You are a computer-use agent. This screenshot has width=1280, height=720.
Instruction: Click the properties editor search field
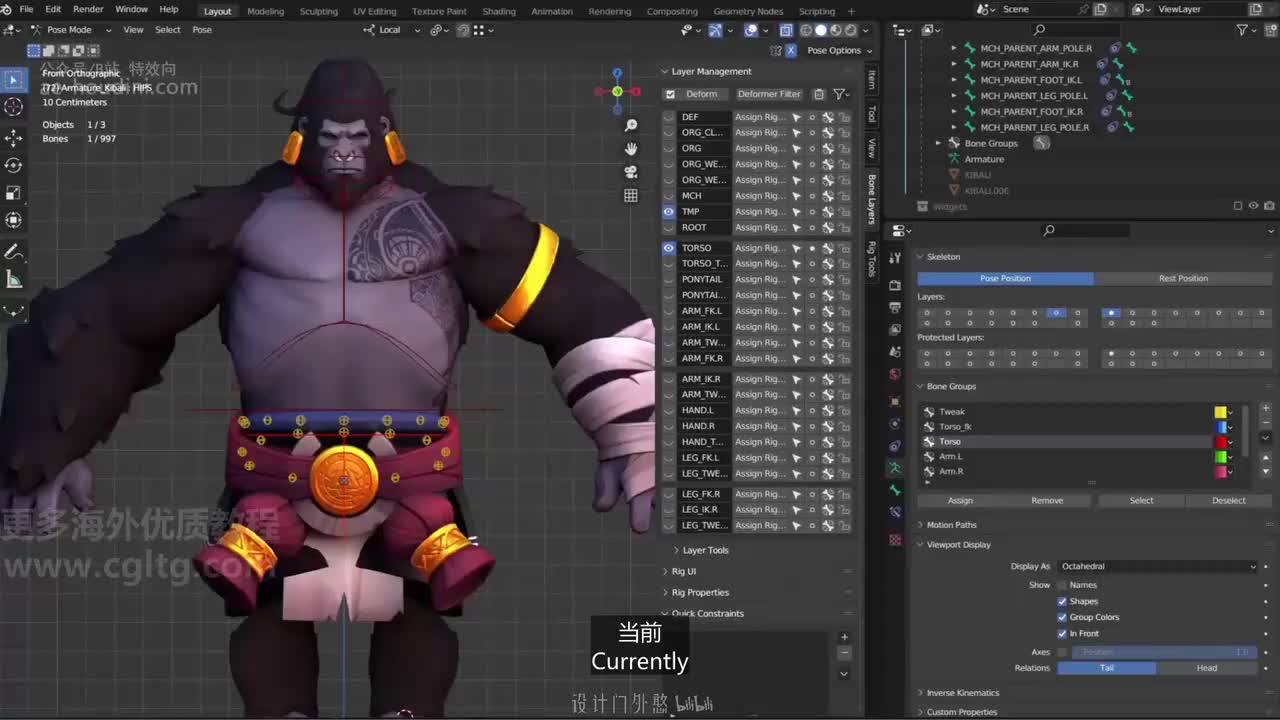tap(1085, 231)
